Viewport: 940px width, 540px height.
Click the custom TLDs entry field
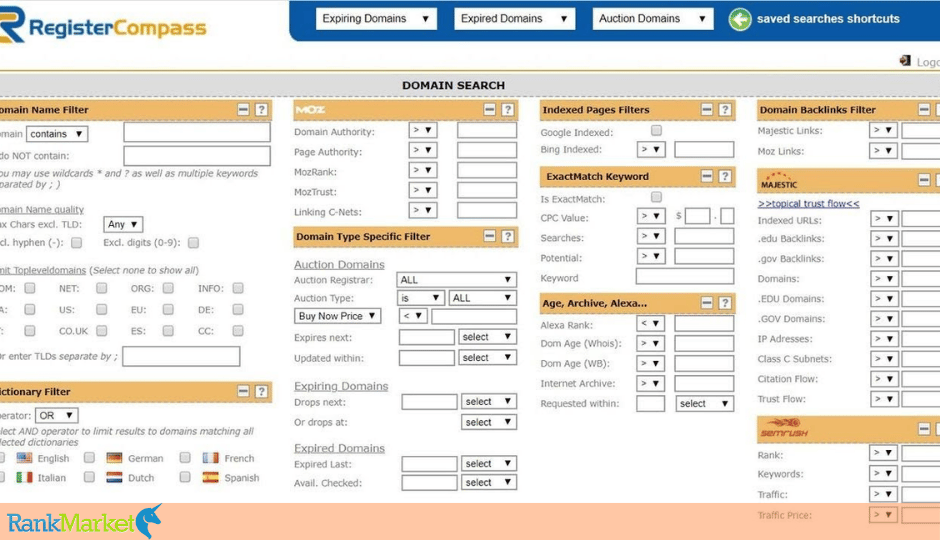click(181, 356)
